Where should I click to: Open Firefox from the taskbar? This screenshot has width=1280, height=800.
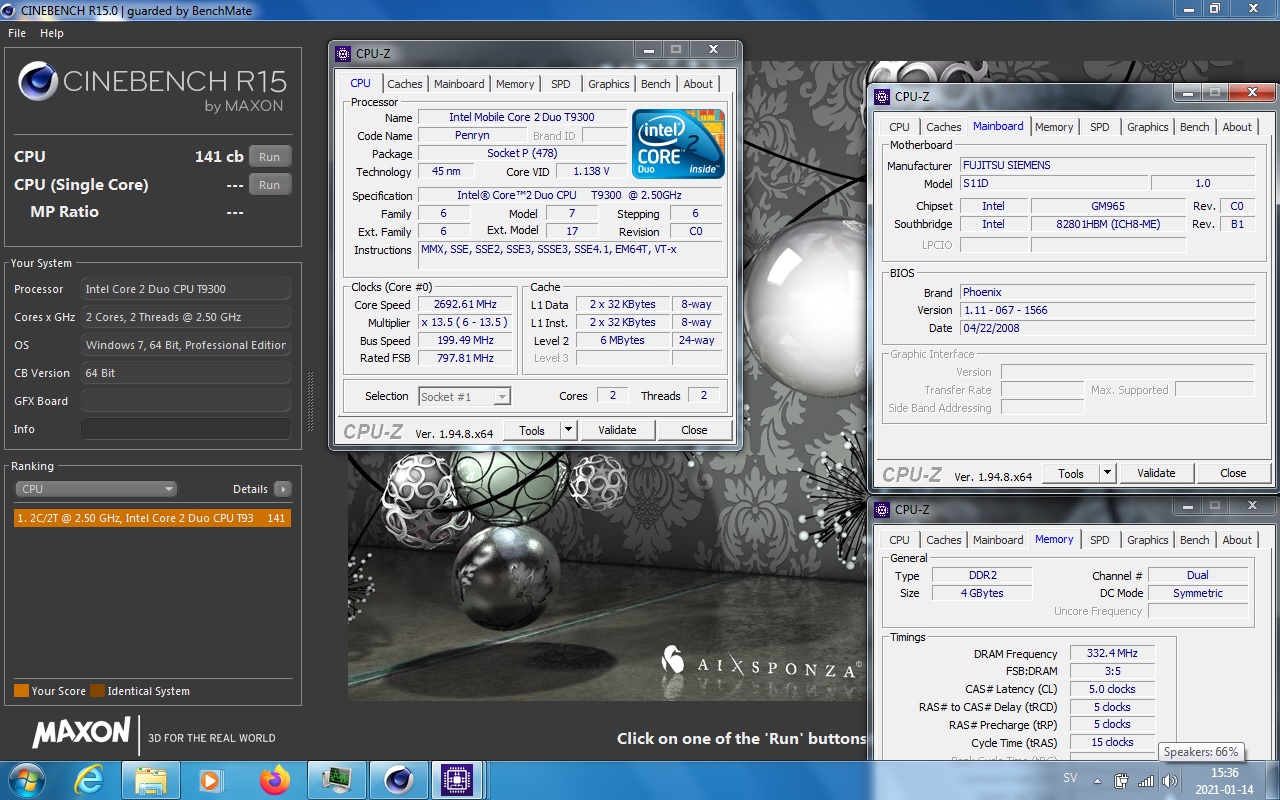pos(273,780)
